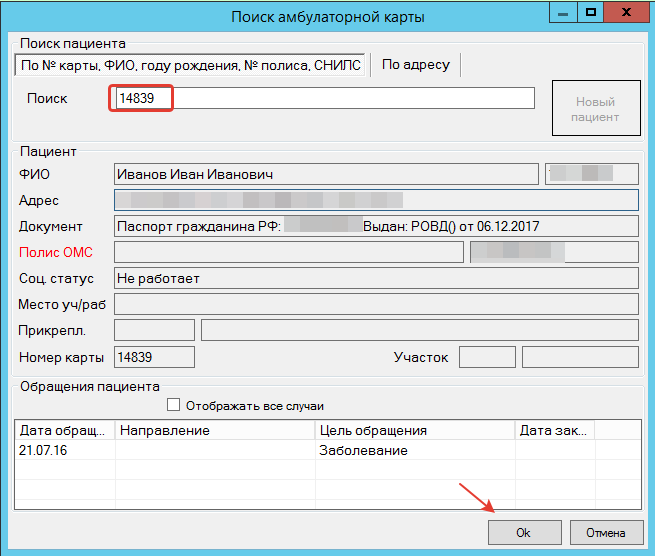Click the Направление column header
The width and height of the screenshot is (655, 556).
tap(215, 430)
